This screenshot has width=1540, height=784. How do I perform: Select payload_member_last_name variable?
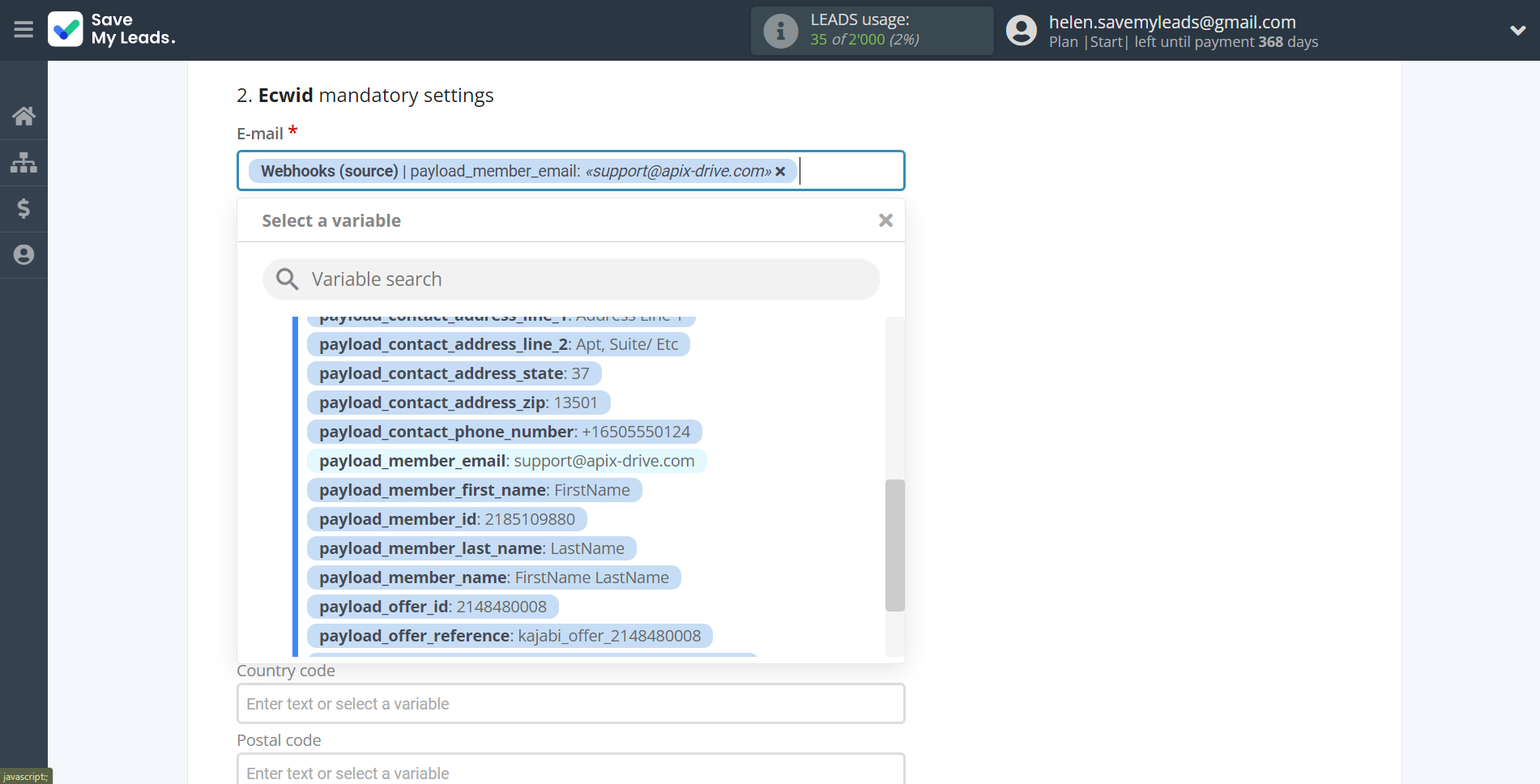coord(471,548)
